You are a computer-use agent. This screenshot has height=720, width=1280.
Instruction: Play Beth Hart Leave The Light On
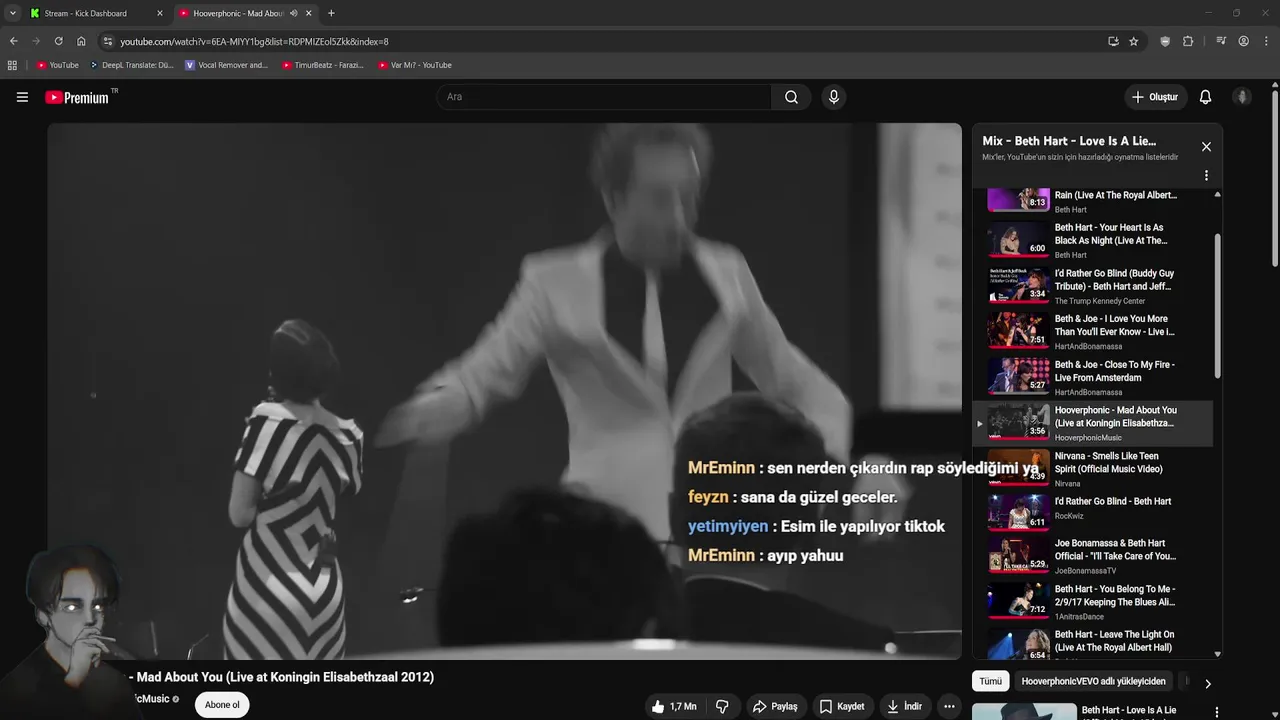[1094, 643]
